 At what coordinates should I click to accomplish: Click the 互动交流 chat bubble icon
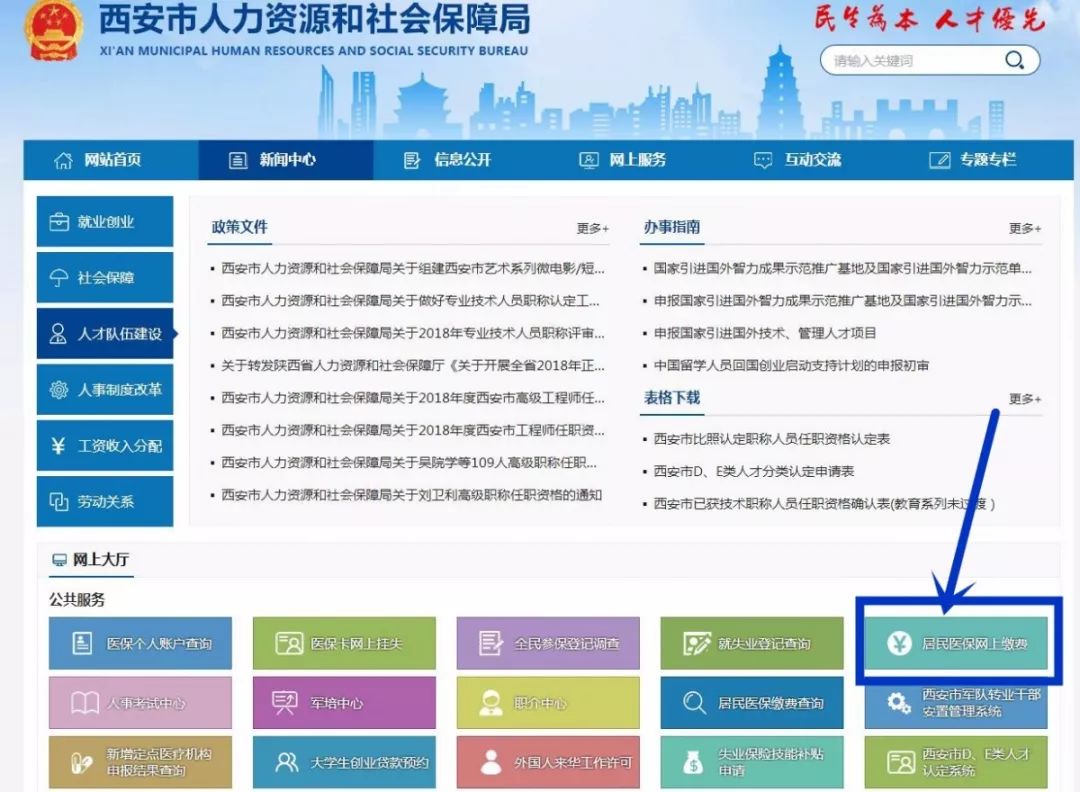[x=762, y=160]
